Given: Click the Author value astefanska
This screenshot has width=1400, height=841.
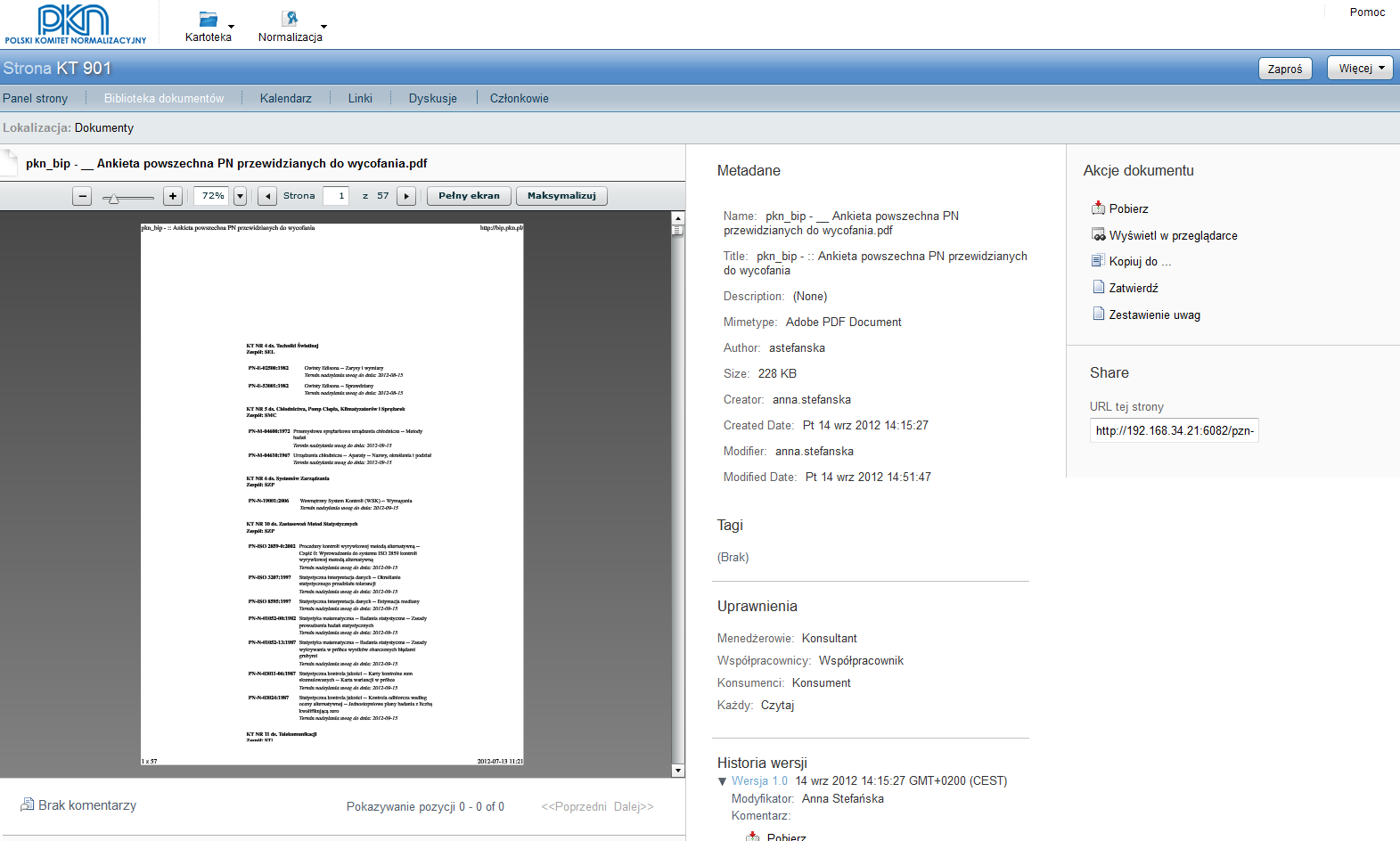Looking at the screenshot, I should coord(797,348).
